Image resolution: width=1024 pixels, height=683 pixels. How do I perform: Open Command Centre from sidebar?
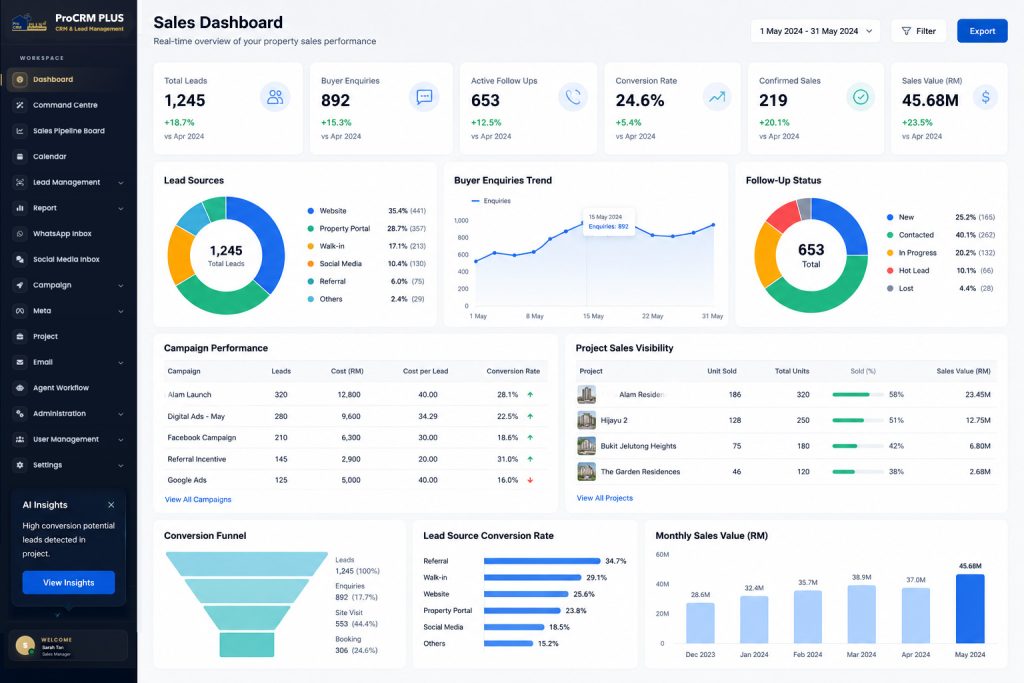[x=68, y=105]
